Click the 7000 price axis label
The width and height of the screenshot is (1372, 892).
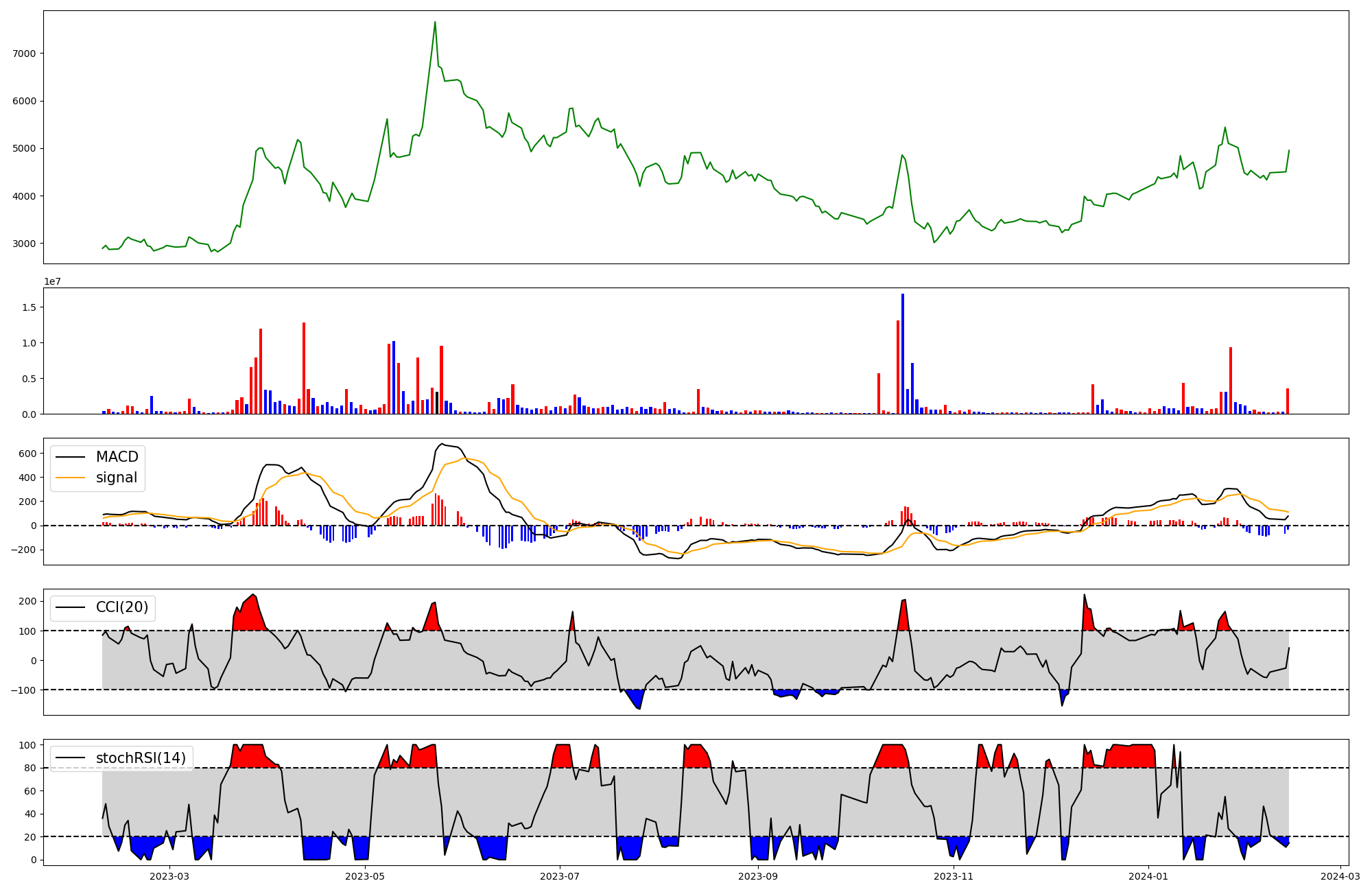(24, 54)
